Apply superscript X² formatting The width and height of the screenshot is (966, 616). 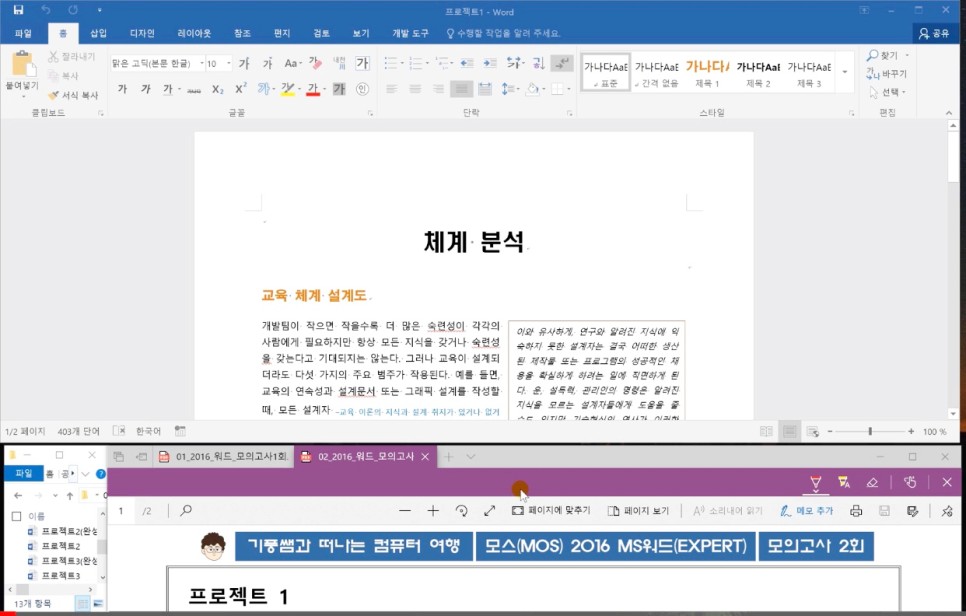[241, 89]
